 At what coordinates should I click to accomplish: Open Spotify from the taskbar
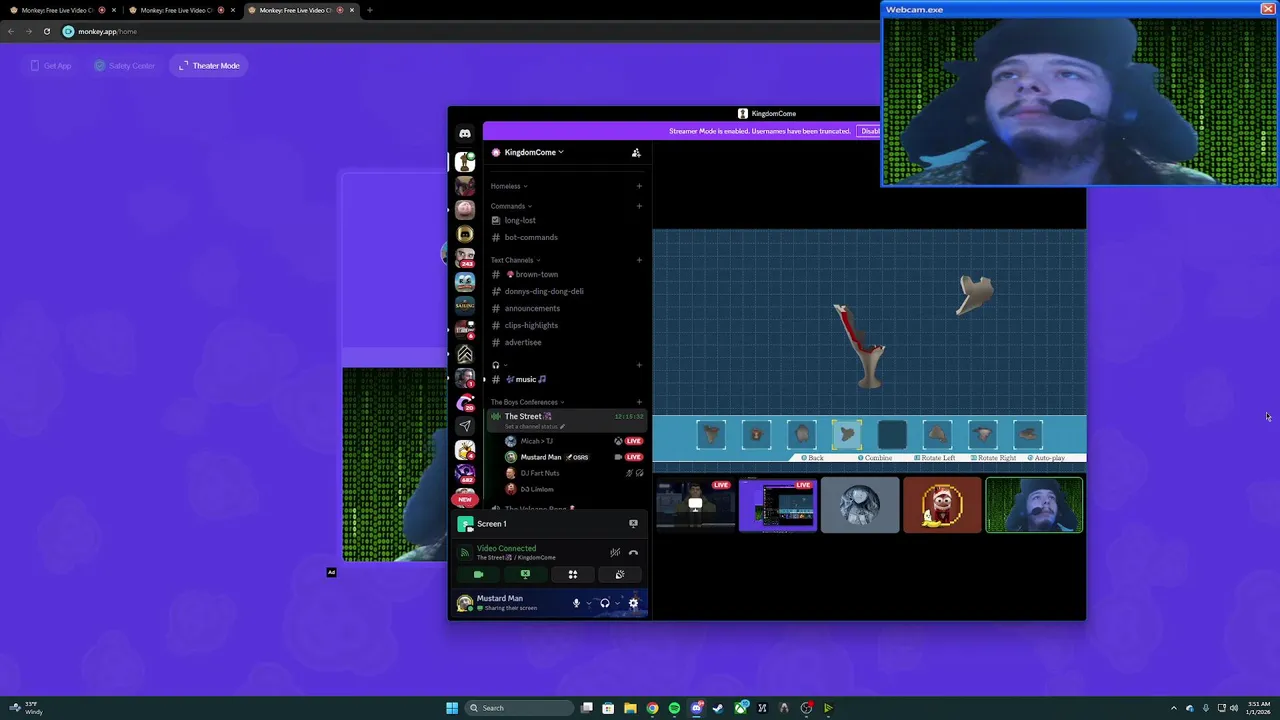pyautogui.click(x=674, y=708)
